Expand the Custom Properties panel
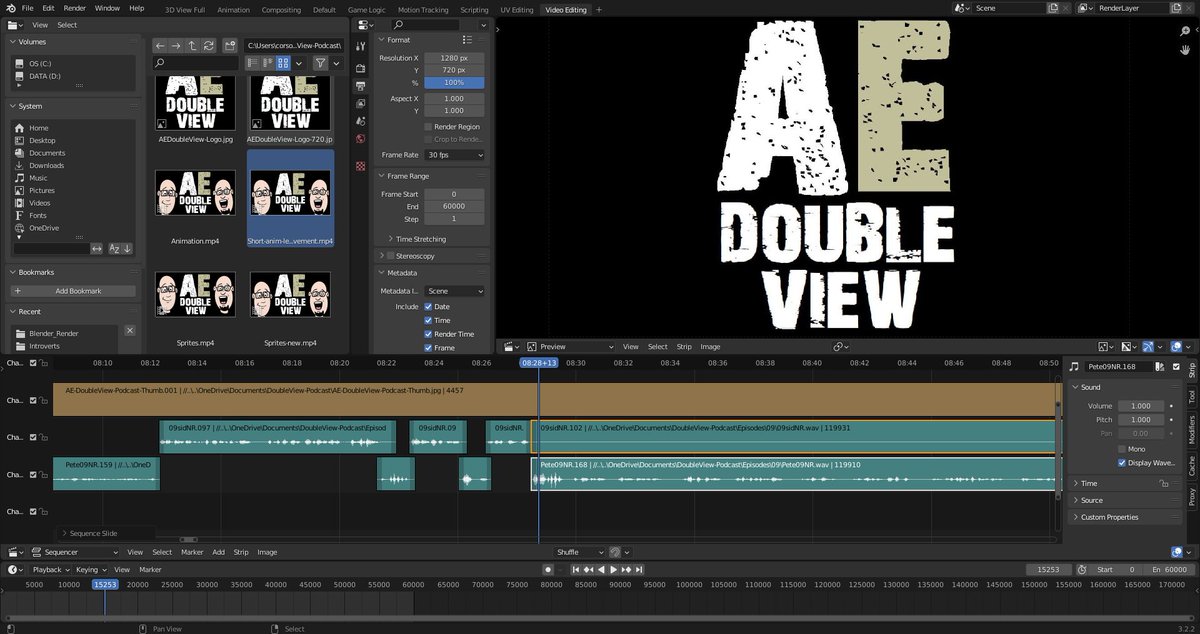Image resolution: width=1200 pixels, height=634 pixels. click(1108, 517)
